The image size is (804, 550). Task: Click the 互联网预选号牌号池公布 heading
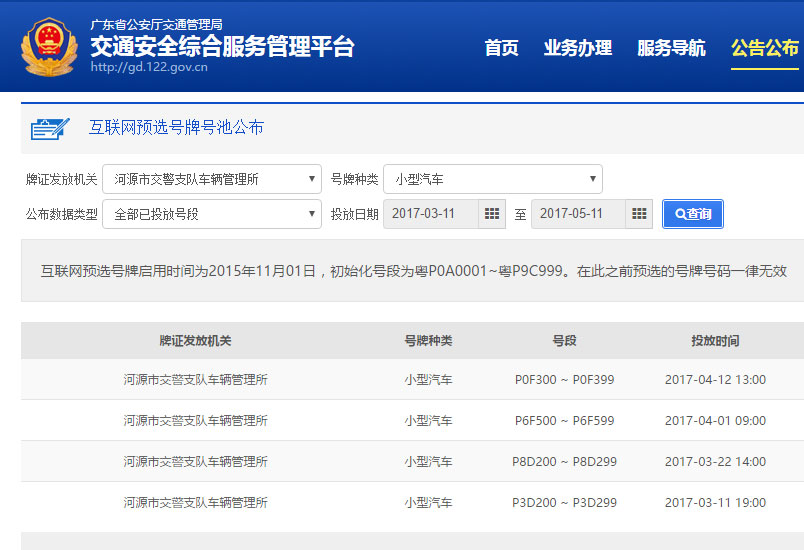click(x=176, y=127)
